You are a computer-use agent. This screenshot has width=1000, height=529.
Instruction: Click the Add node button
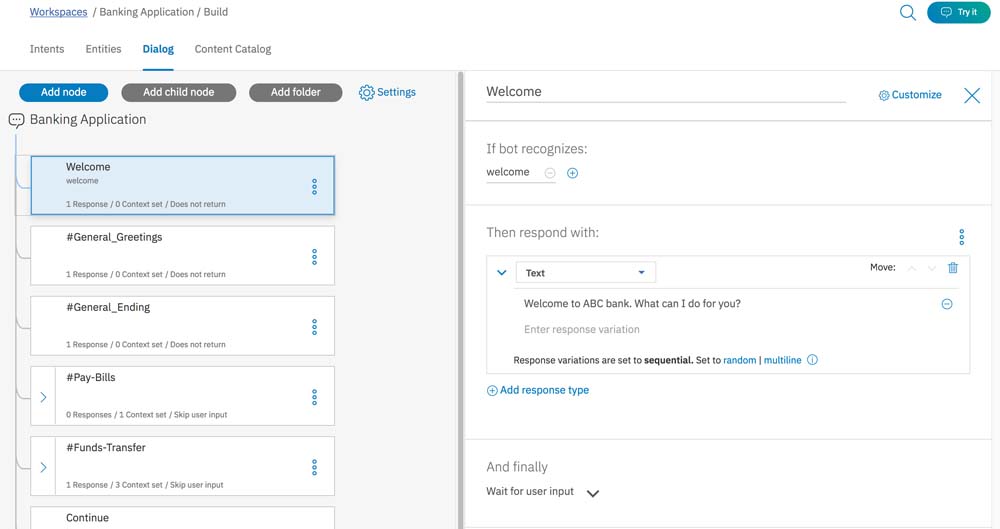click(63, 92)
